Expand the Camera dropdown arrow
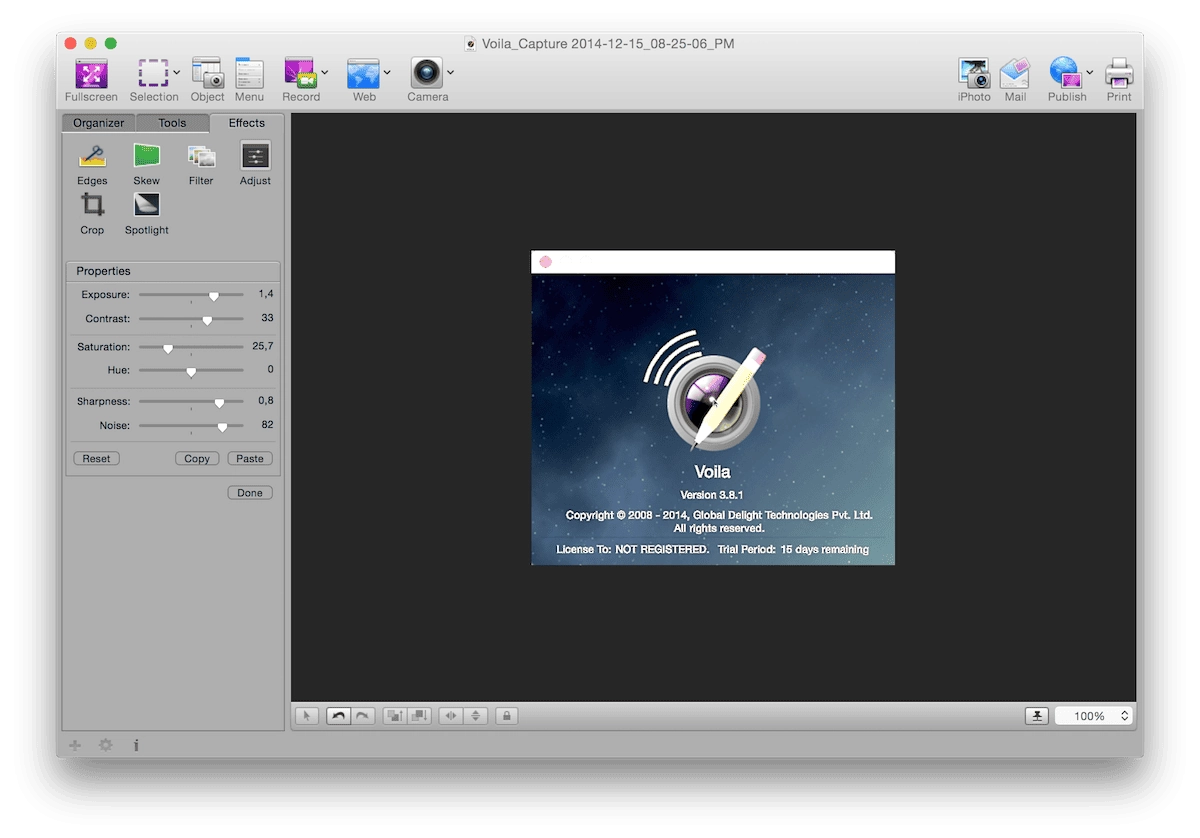This screenshot has height=838, width=1200. (x=450, y=72)
